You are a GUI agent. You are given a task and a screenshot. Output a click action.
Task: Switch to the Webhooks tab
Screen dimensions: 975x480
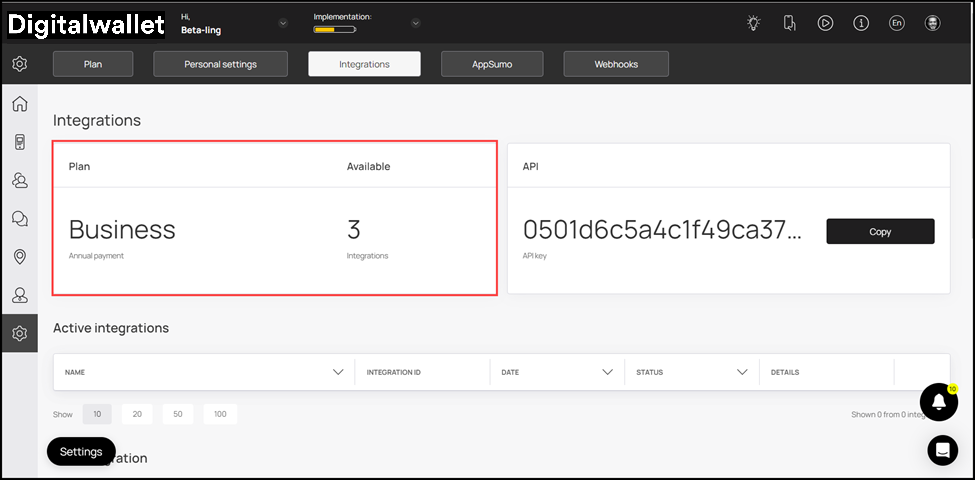[x=616, y=64]
